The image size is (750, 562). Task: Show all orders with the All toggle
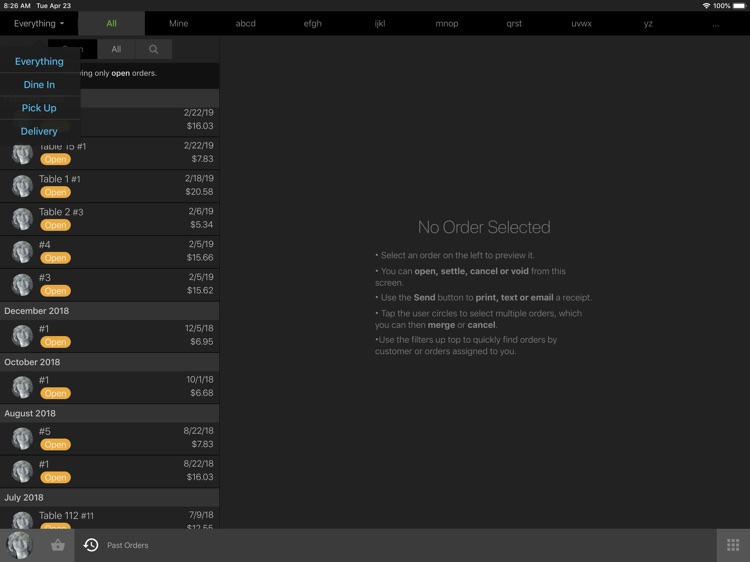116,49
